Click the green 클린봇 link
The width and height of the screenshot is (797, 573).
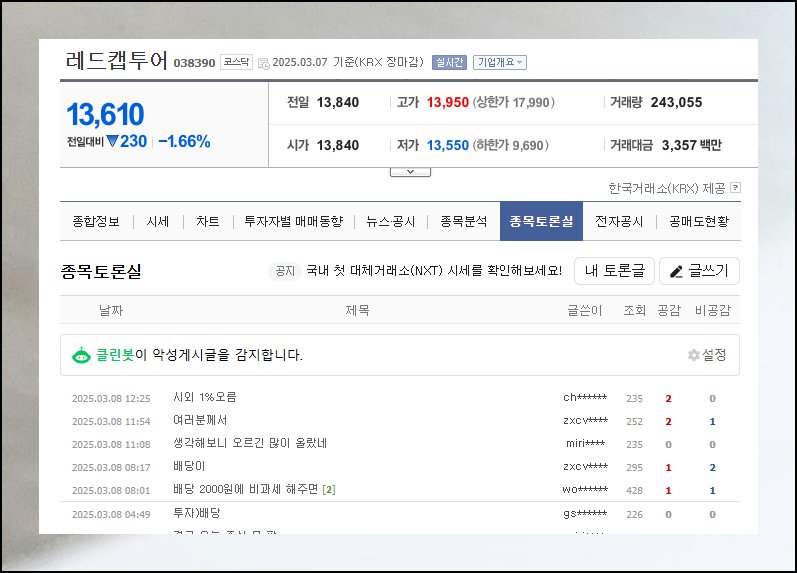[x=115, y=355]
